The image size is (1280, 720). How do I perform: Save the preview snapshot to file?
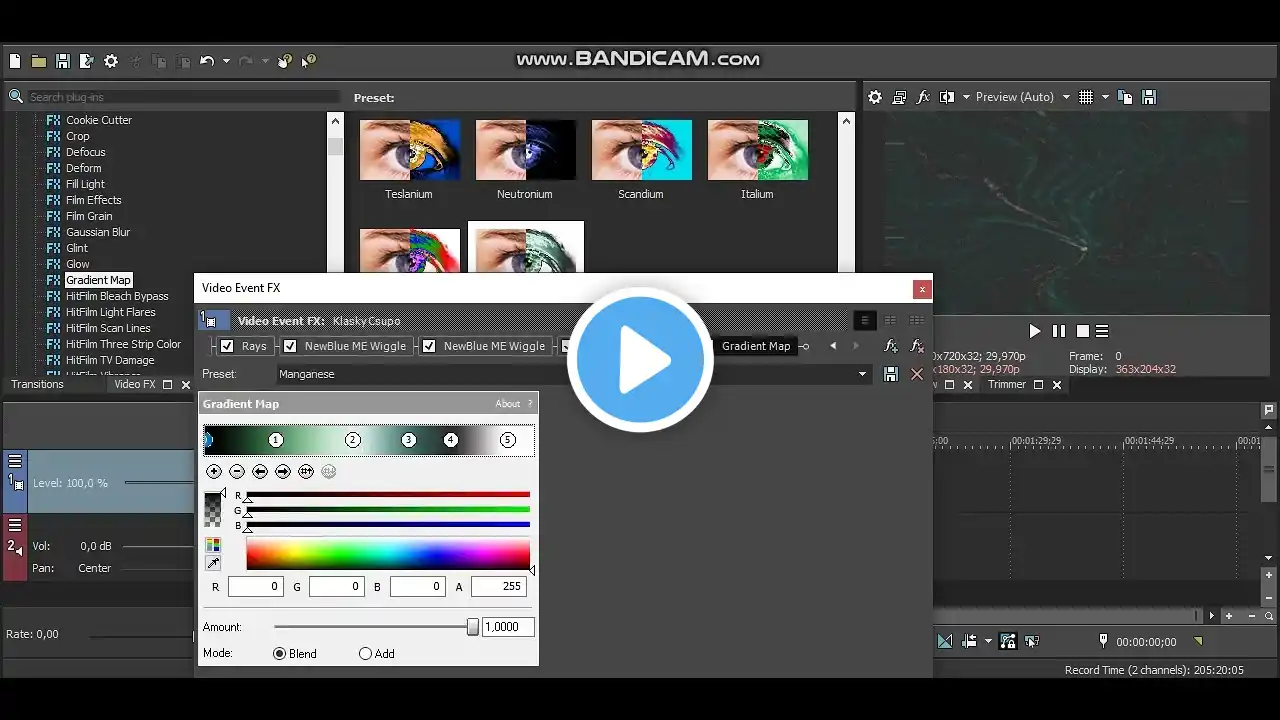click(x=1149, y=97)
